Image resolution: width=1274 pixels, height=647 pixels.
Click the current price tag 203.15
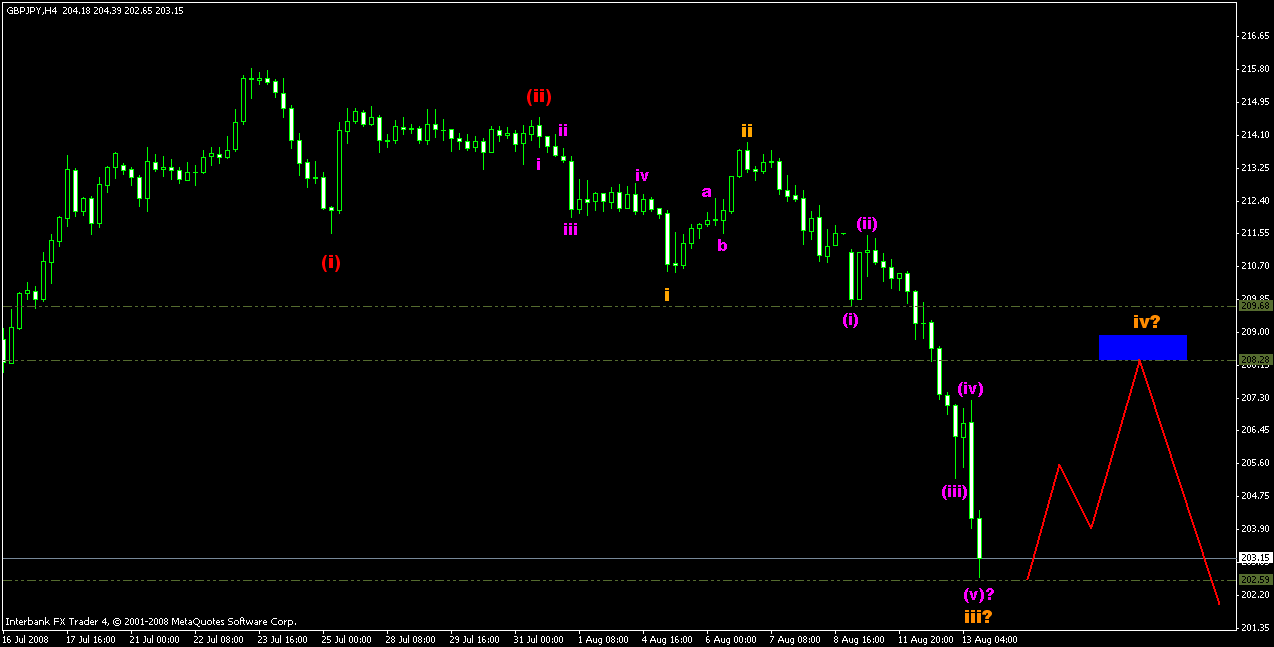[x=1255, y=558]
